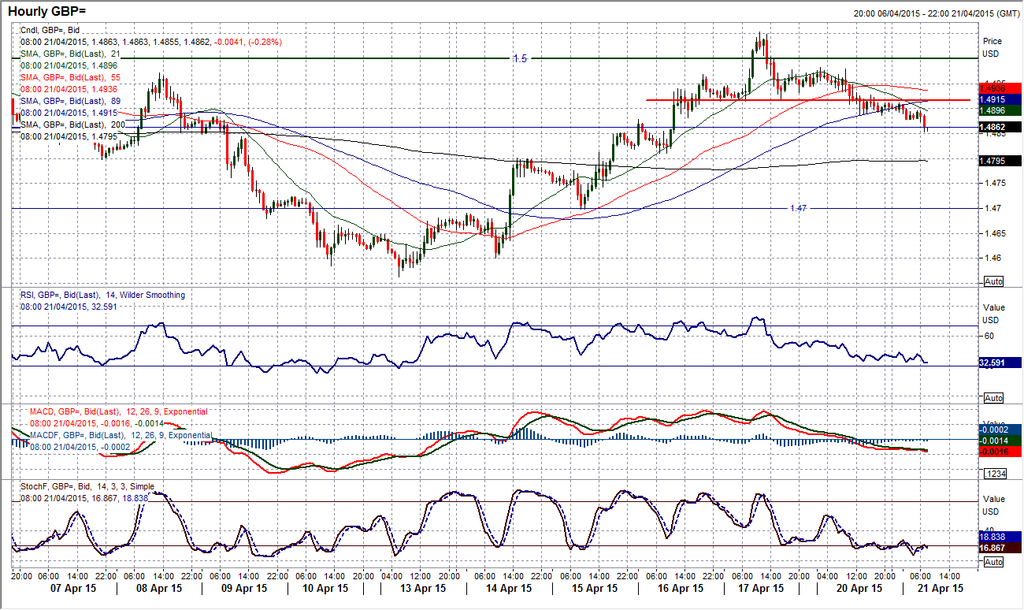Screen dimensions: 1024x610
Task: Click the Auto button on the price chart panel
Action: click(993, 281)
